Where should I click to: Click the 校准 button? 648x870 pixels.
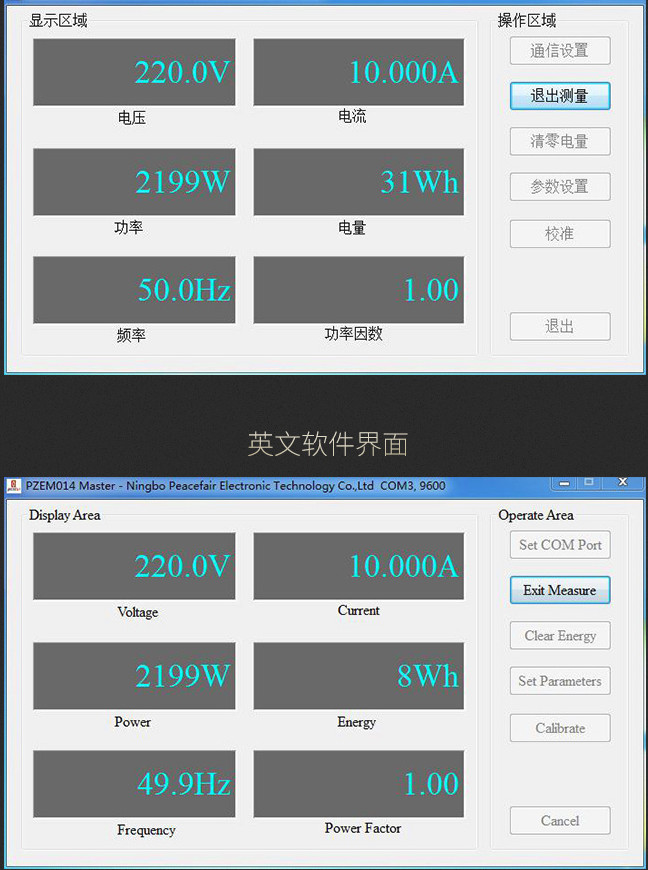click(559, 234)
